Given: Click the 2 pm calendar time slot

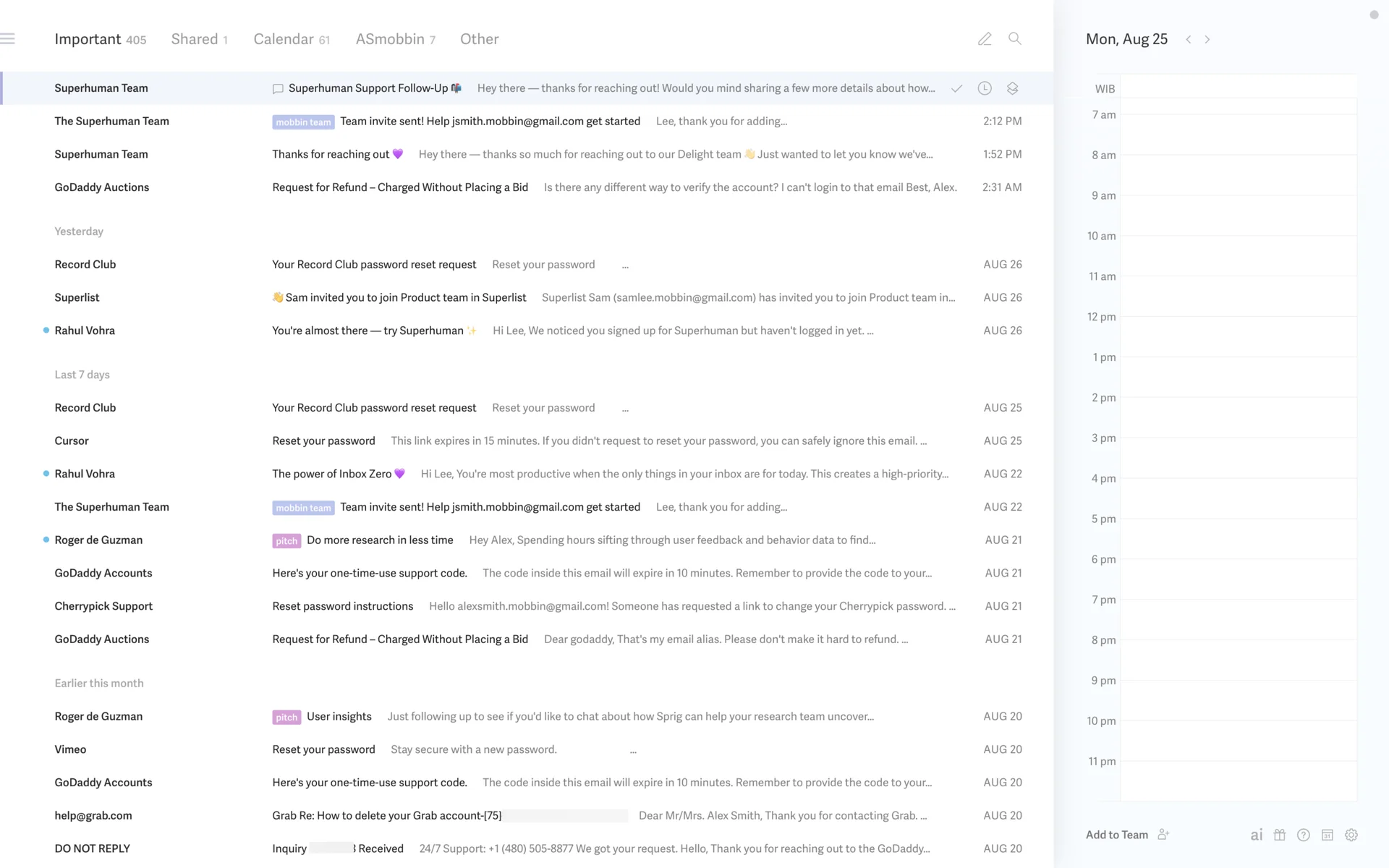Looking at the screenshot, I should [1237, 416].
